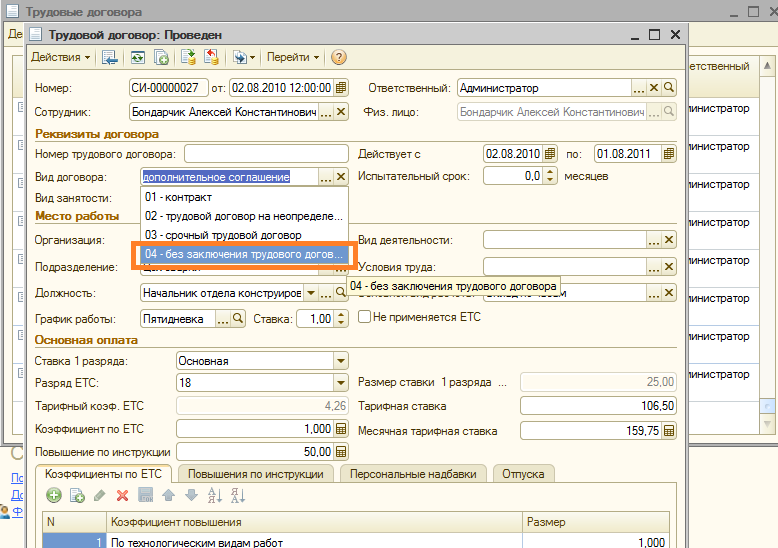Click the Номер трудового договора input field
The height and width of the screenshot is (548, 778).
264,154
